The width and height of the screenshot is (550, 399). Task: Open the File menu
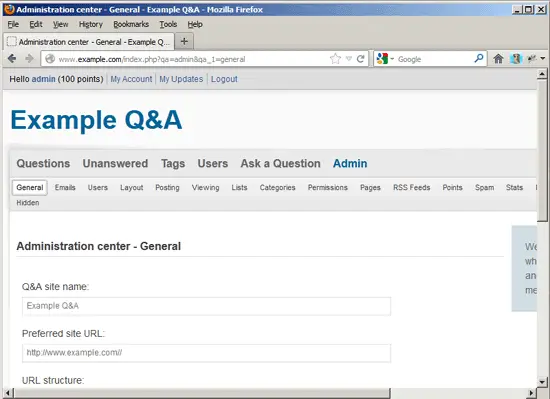coord(13,24)
